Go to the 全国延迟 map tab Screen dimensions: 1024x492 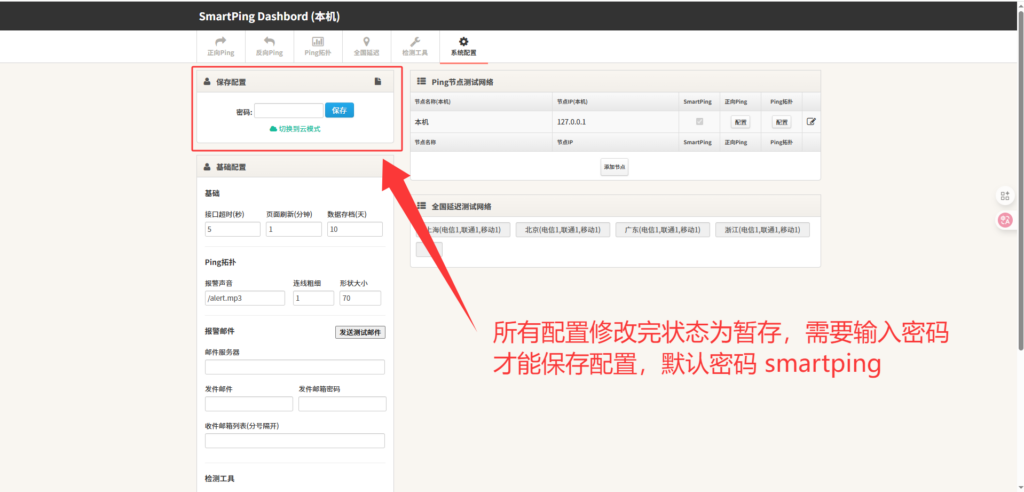[366, 46]
